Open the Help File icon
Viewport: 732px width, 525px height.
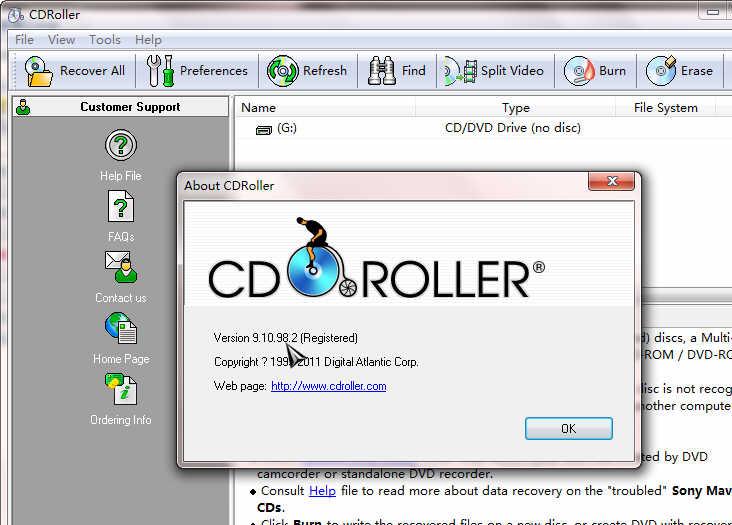coord(121,145)
